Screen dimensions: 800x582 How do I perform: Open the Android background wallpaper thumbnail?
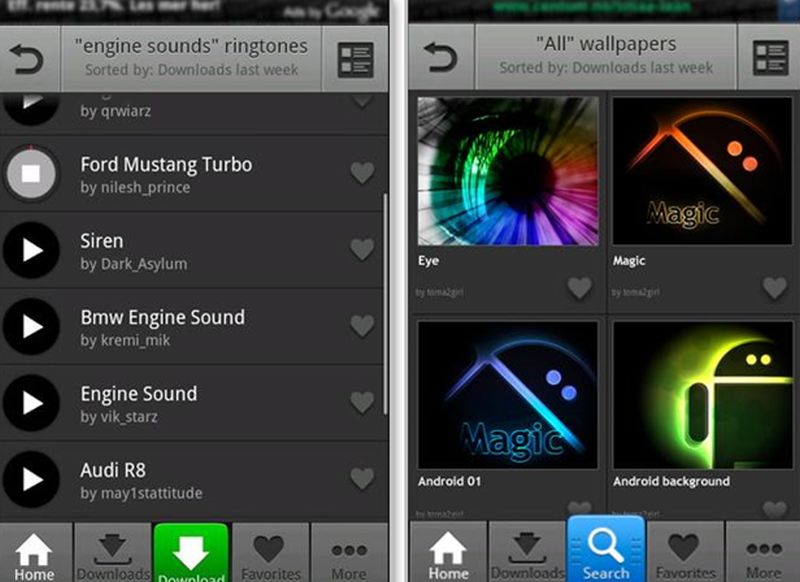[x=703, y=395]
